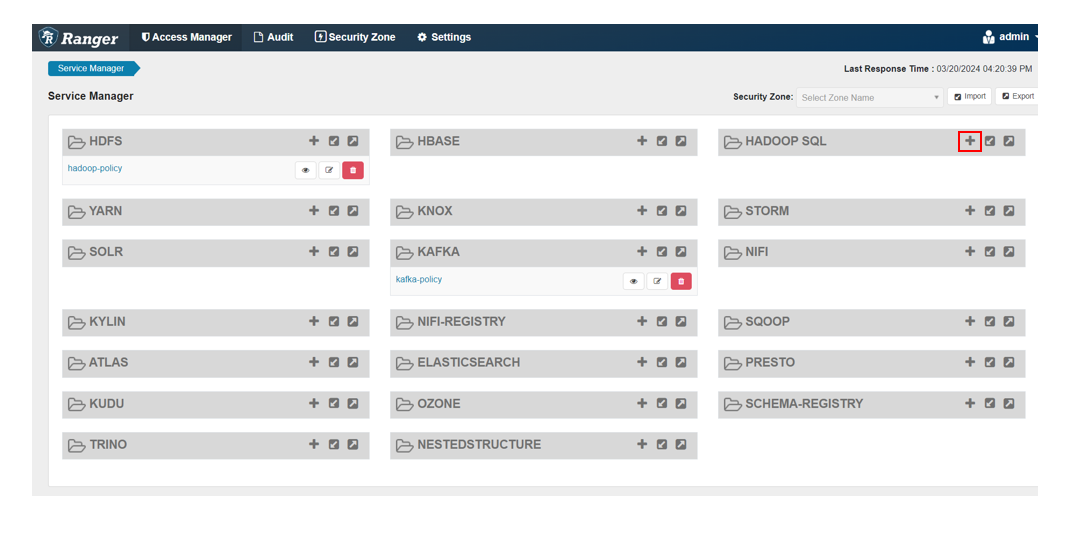This screenshot has height=536, width=1077.
Task: Click the Export button
Action: click(1017, 96)
